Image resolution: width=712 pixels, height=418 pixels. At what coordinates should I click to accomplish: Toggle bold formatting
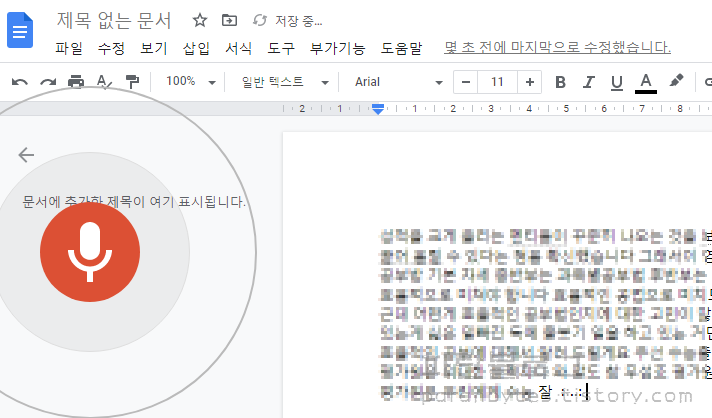(560, 82)
